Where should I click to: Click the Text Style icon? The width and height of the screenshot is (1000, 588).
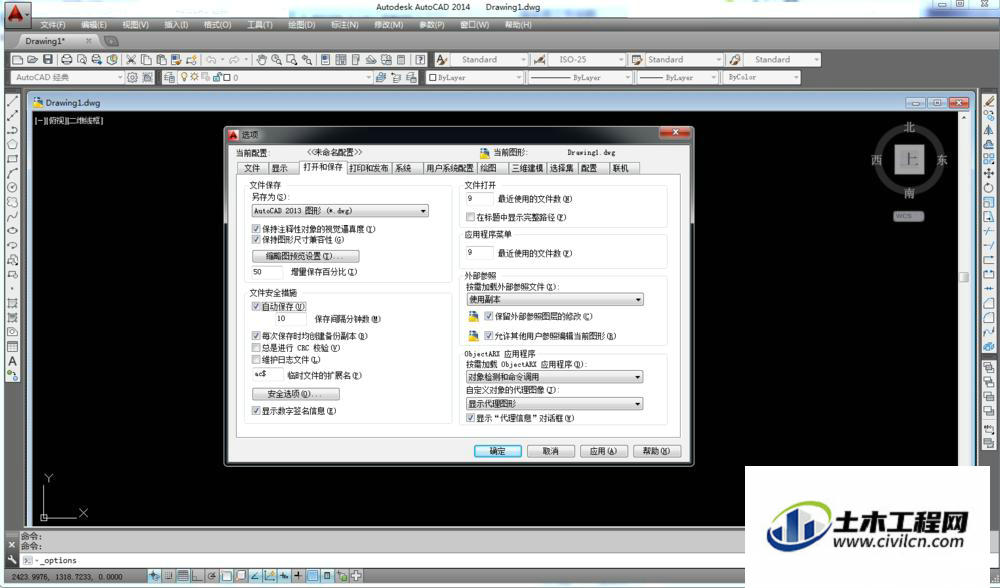coord(441,59)
